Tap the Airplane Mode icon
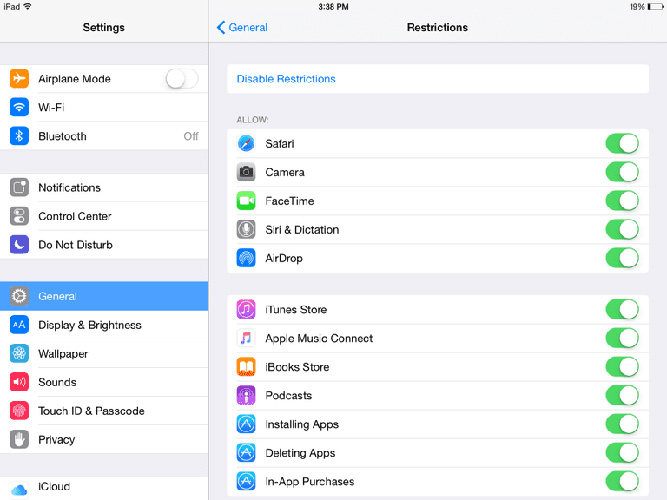Viewport: 667px width, 500px height. coord(19,78)
